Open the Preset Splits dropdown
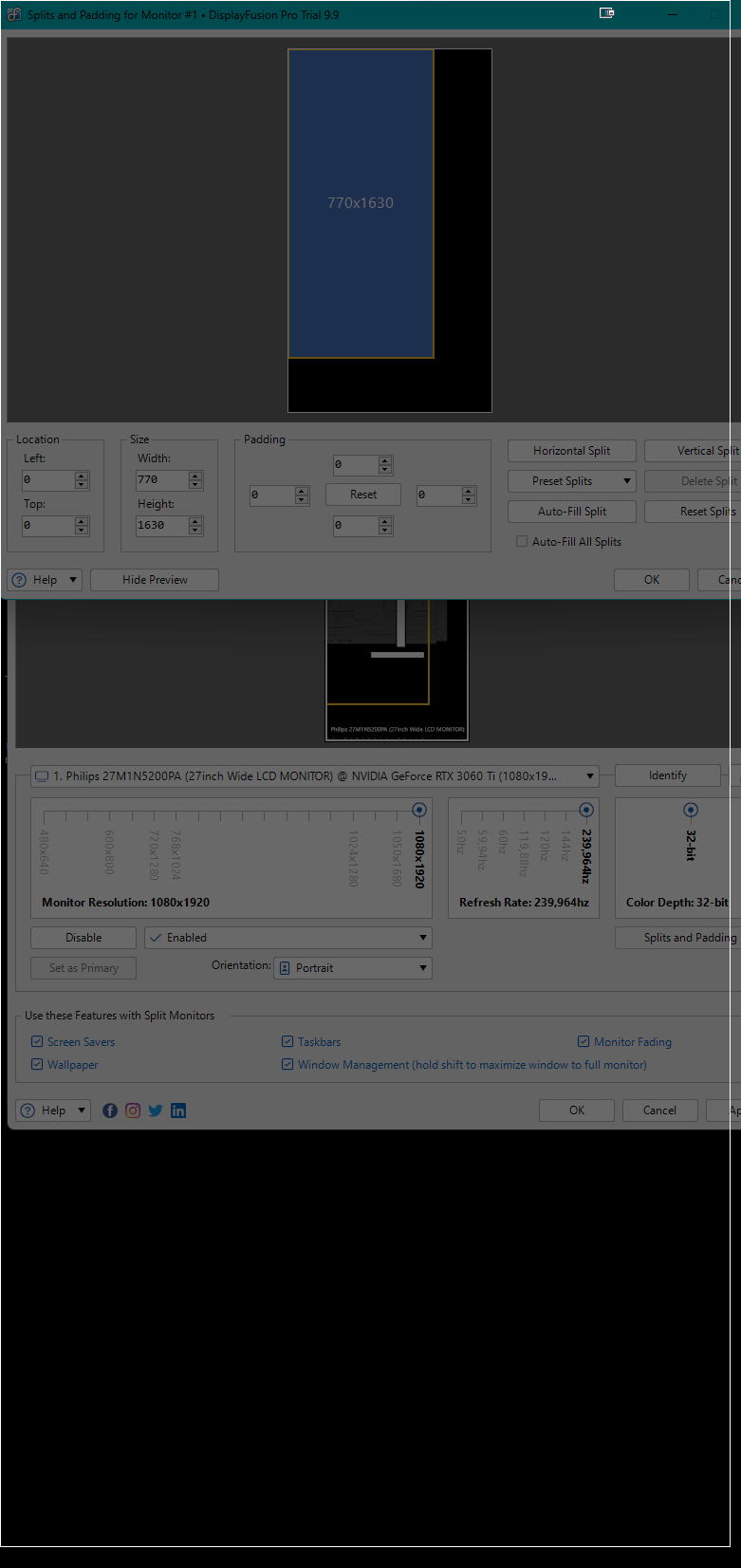 coord(571,481)
